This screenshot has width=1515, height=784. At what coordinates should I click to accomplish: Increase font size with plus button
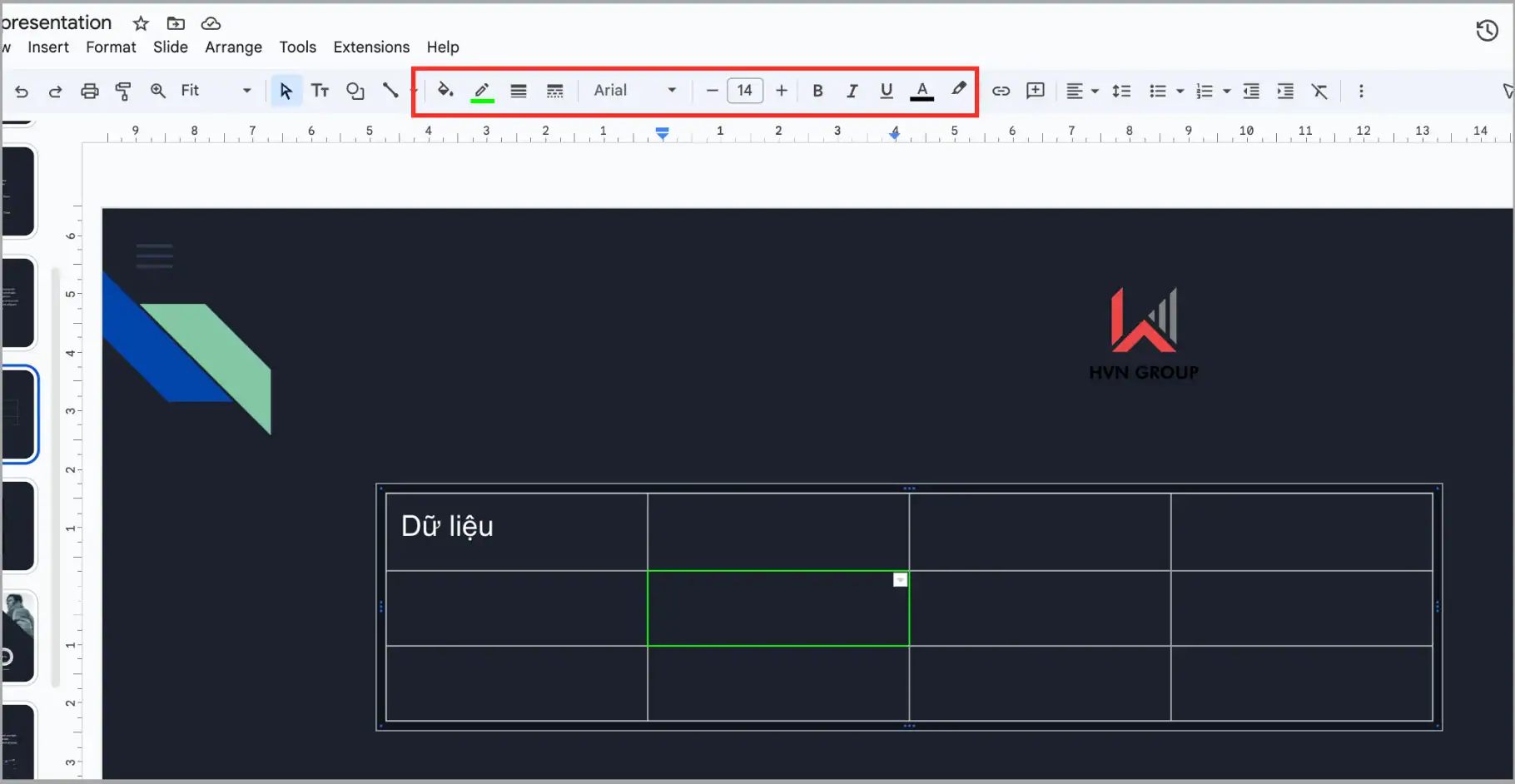781,91
